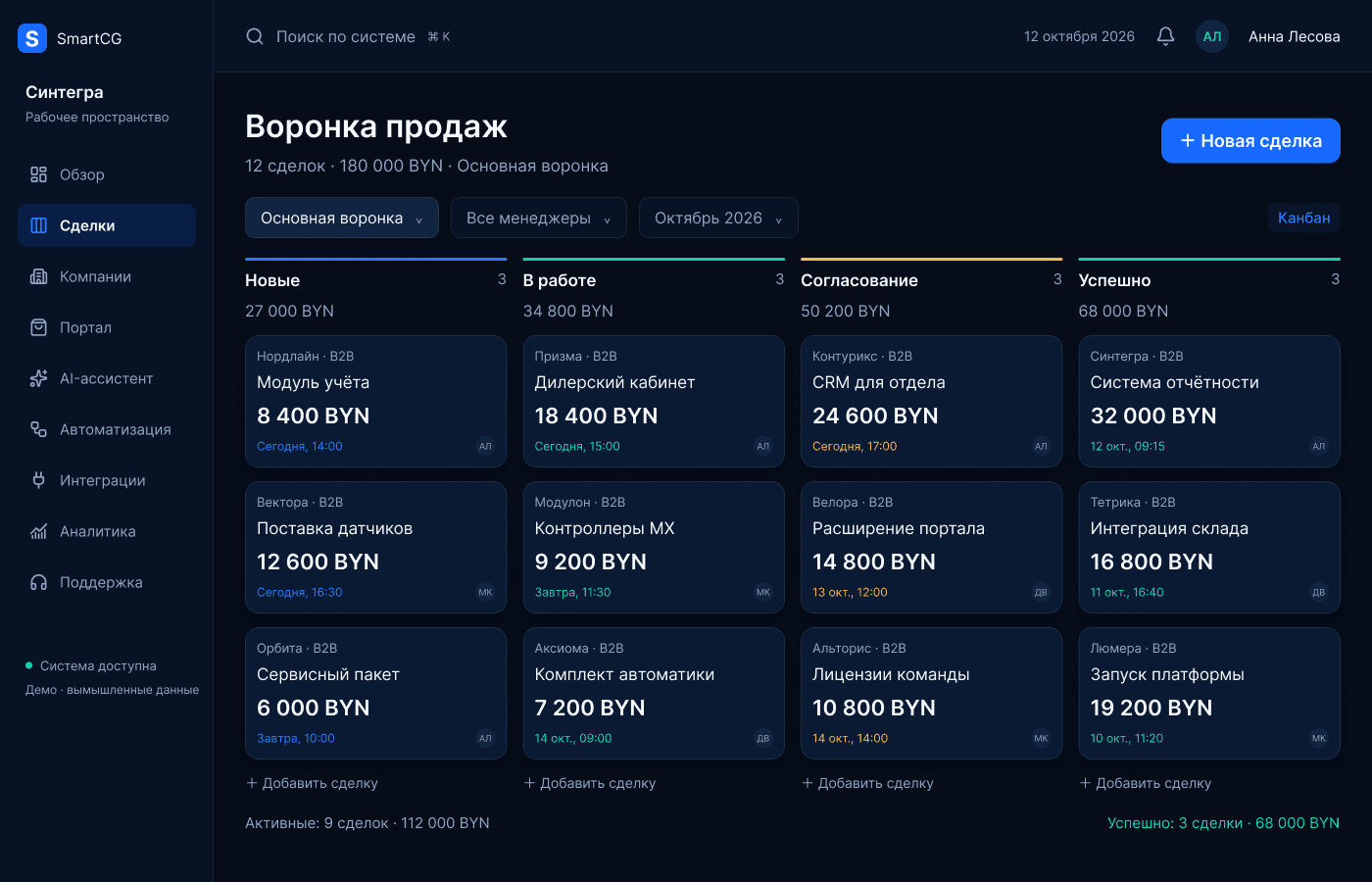Open the Все менеджеры filter
Image resolution: width=1372 pixels, height=882 pixels.
click(539, 218)
